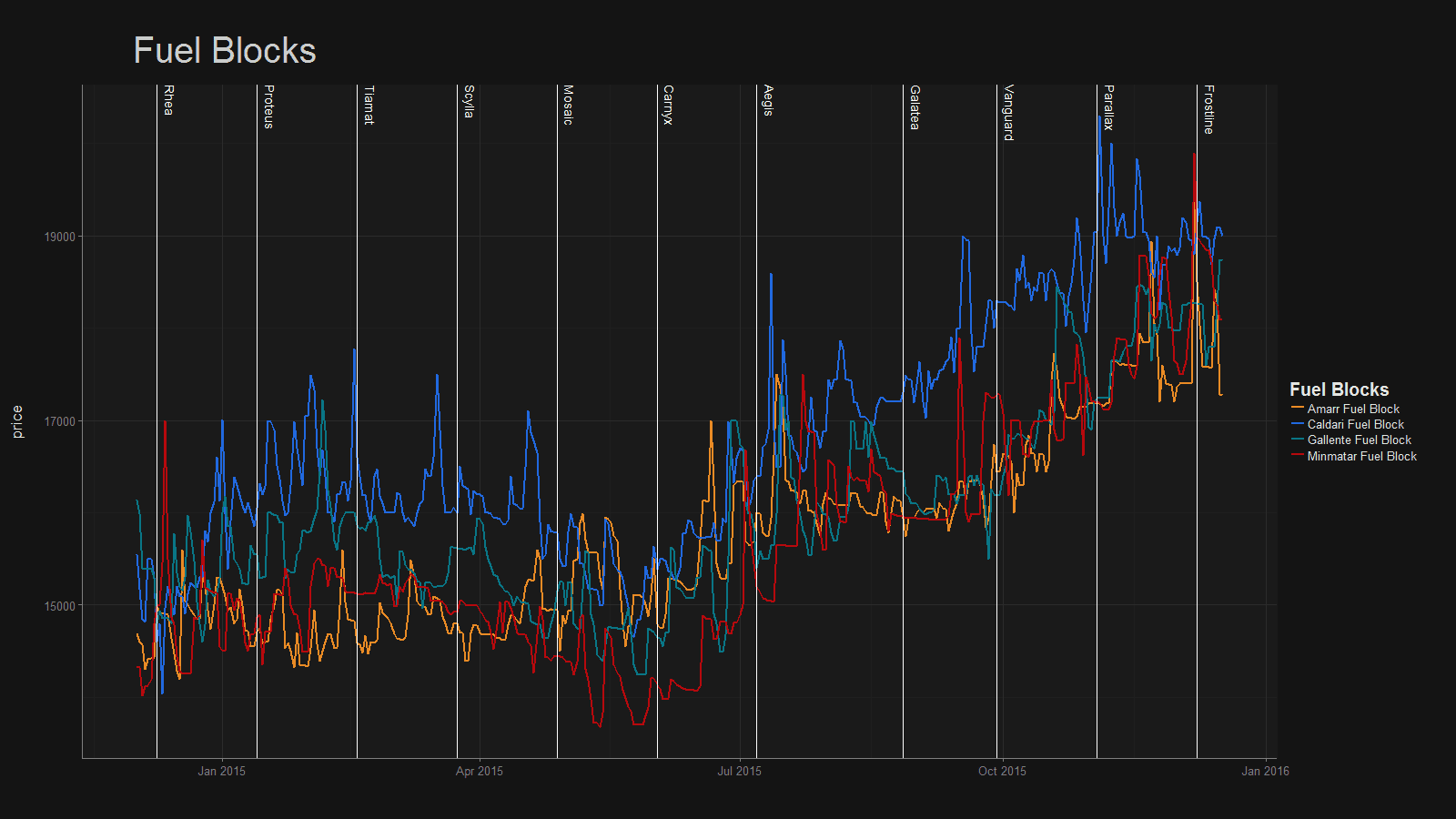Expand the Jan 2015 axis tick label
The image size is (1456, 819).
pyautogui.click(x=221, y=771)
